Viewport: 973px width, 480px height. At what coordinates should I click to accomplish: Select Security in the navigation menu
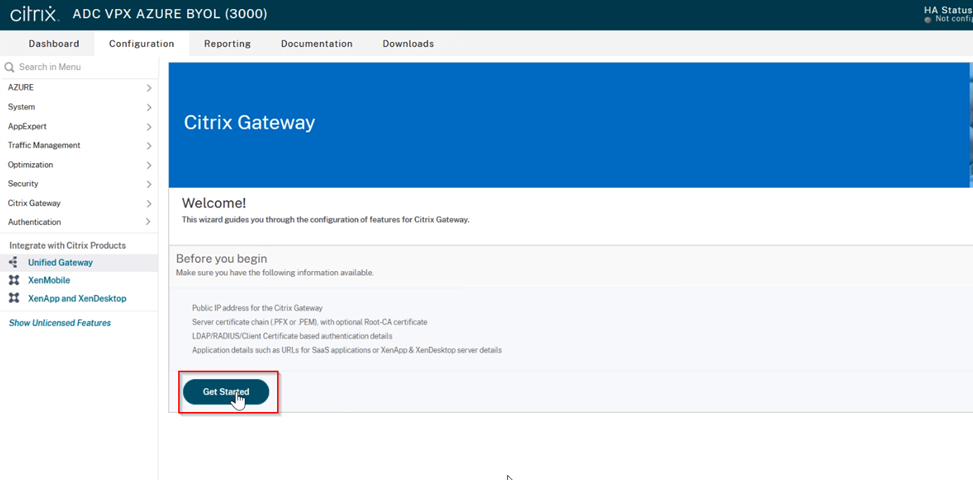23,184
